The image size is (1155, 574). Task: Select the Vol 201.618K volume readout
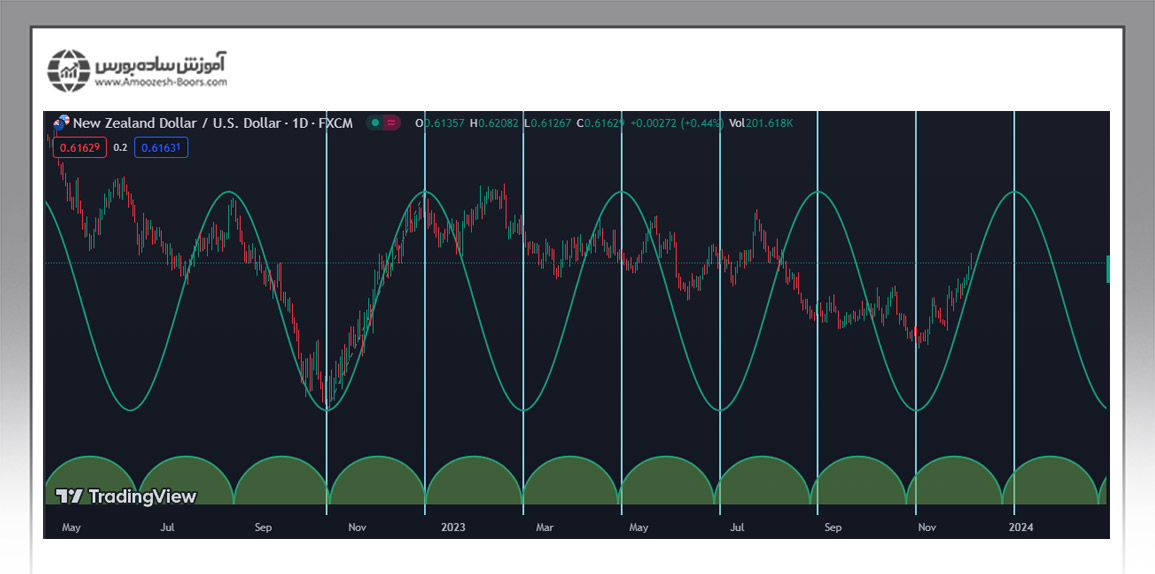point(761,123)
